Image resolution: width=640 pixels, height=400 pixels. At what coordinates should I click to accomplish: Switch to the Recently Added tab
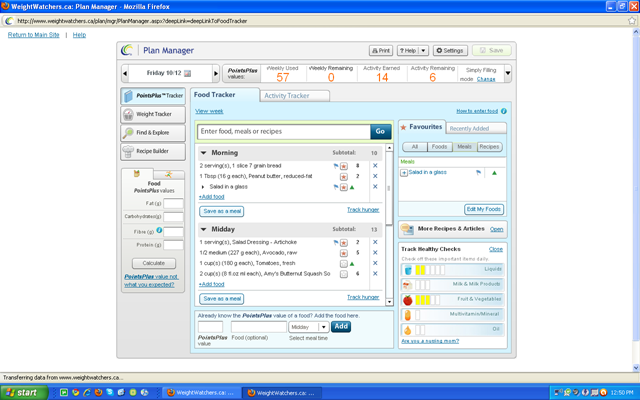pos(476,128)
